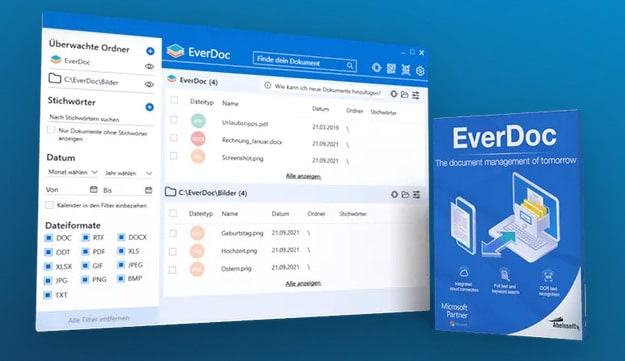Select file name 'Screenshot.png'
The height and width of the screenshot is (361, 625).
point(242,158)
